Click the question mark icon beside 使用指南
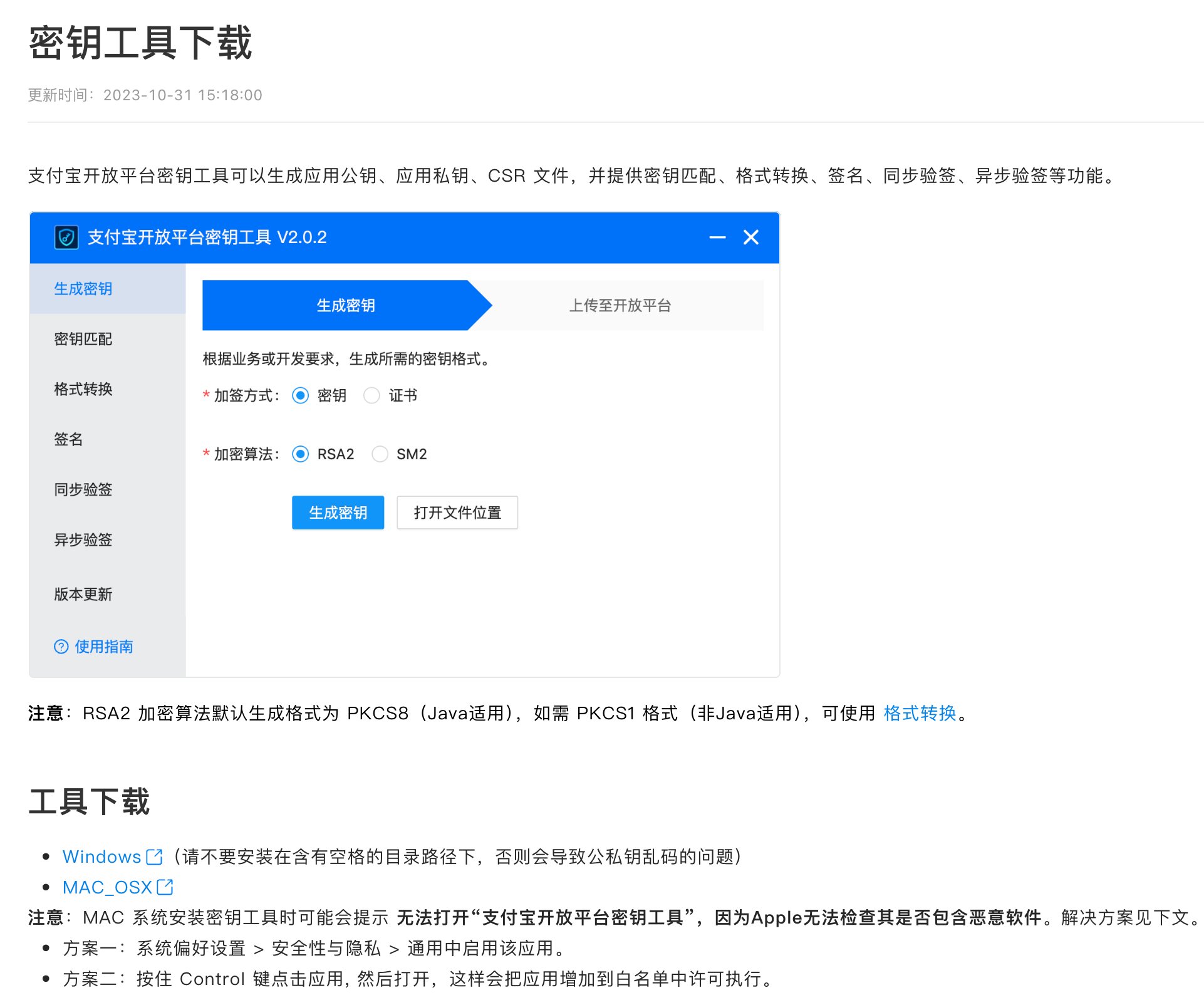 [61, 647]
